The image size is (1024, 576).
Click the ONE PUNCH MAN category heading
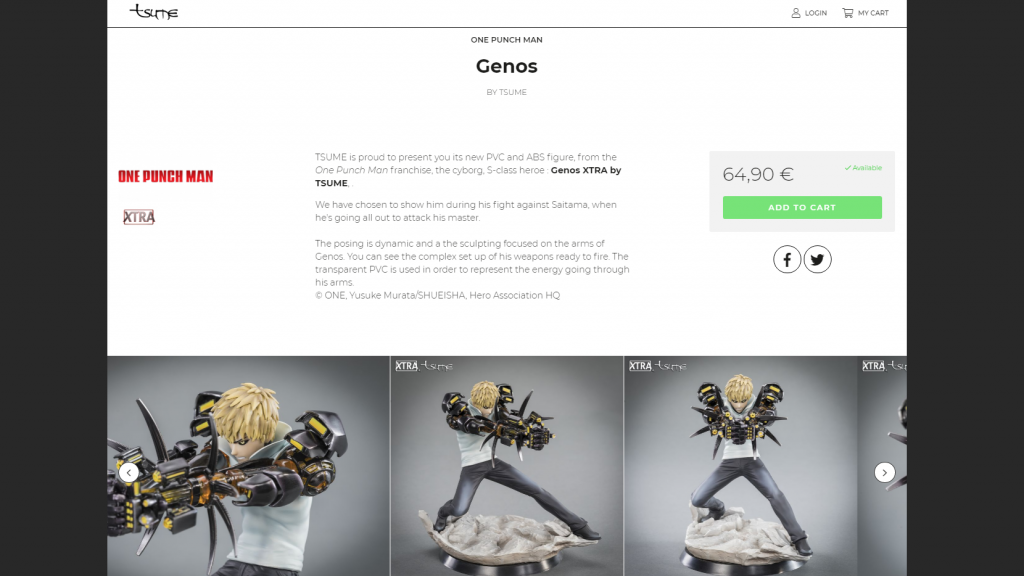[x=507, y=40]
